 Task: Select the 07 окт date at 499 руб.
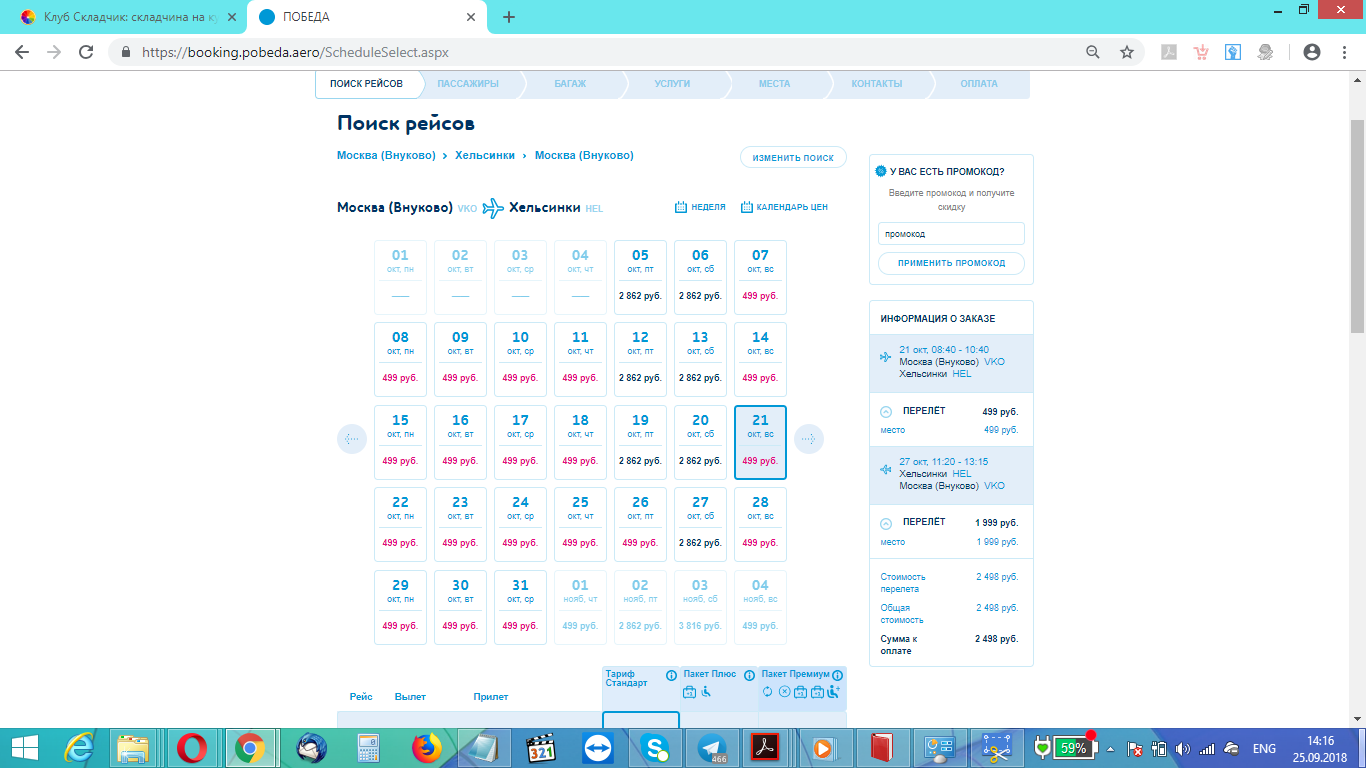click(x=760, y=277)
